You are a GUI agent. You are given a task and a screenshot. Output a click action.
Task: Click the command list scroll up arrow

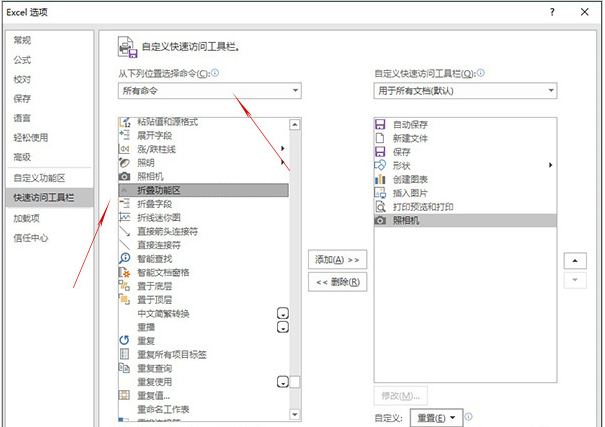click(294, 125)
